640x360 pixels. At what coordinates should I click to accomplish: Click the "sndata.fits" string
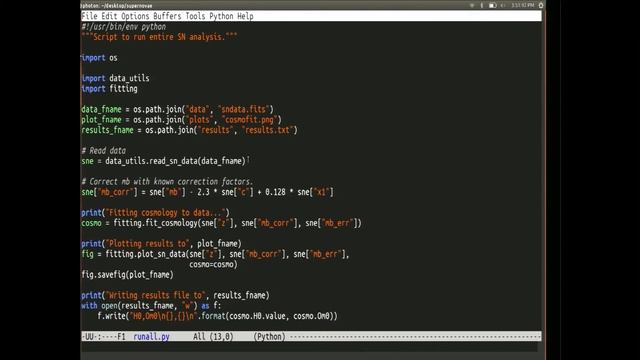click(x=244, y=109)
